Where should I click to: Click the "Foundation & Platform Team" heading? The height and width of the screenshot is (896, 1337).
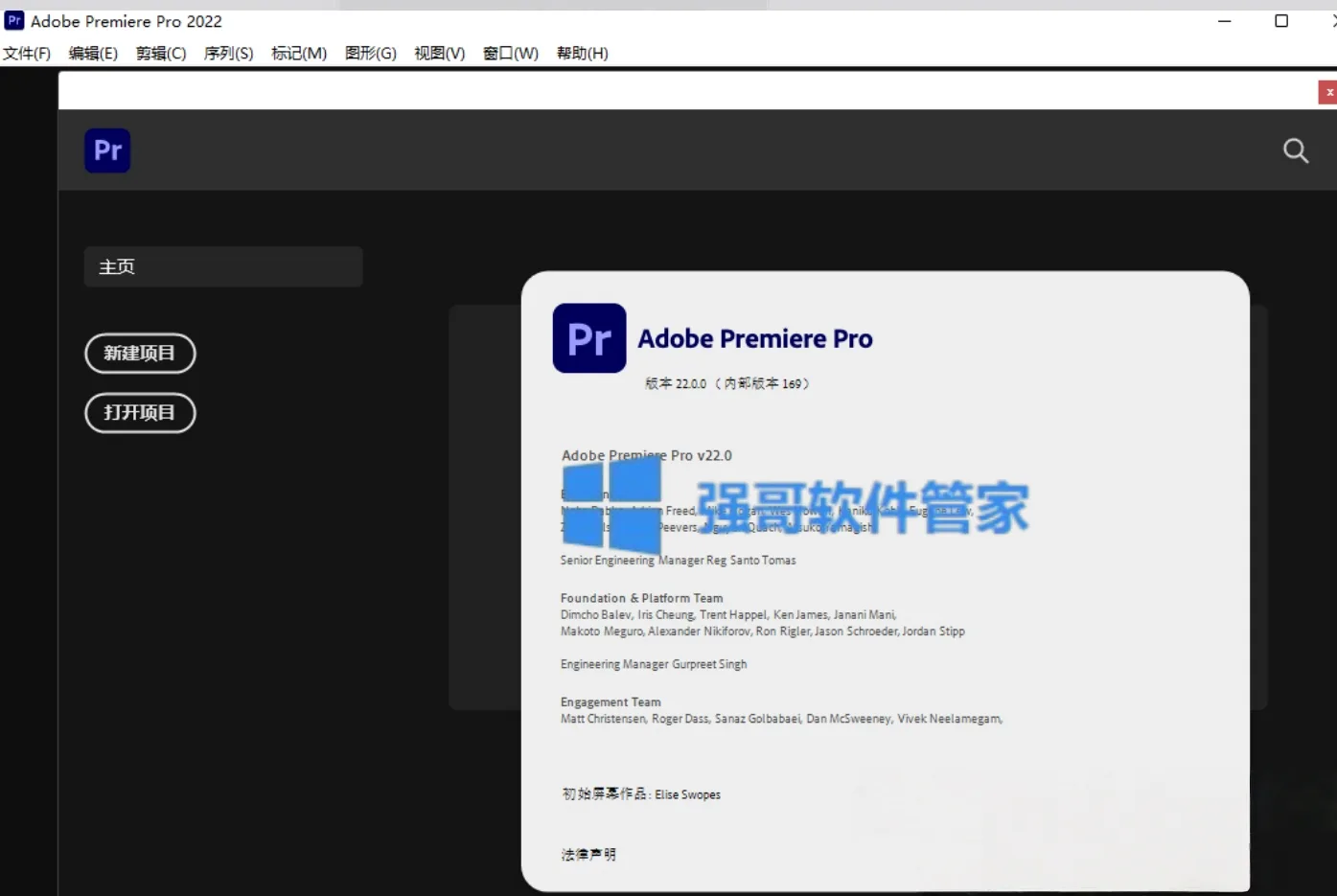pyautogui.click(x=642, y=598)
